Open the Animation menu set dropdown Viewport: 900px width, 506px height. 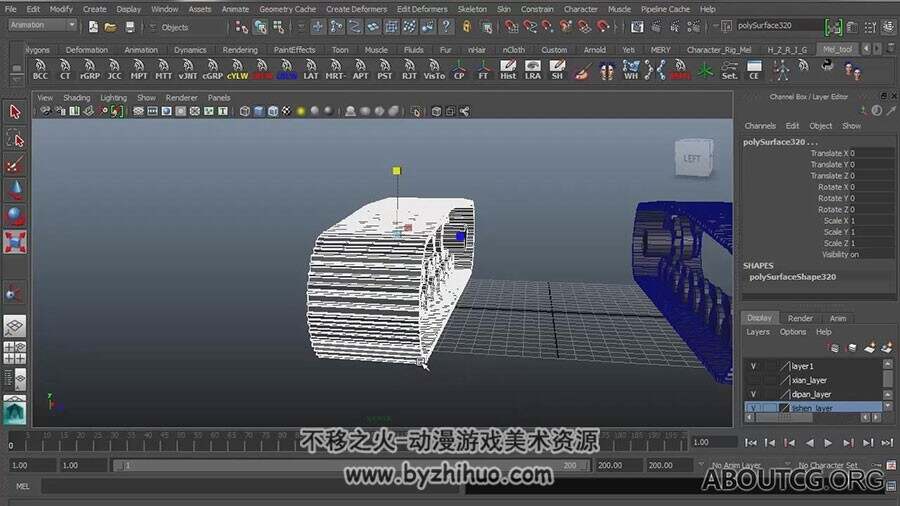(x=42, y=25)
